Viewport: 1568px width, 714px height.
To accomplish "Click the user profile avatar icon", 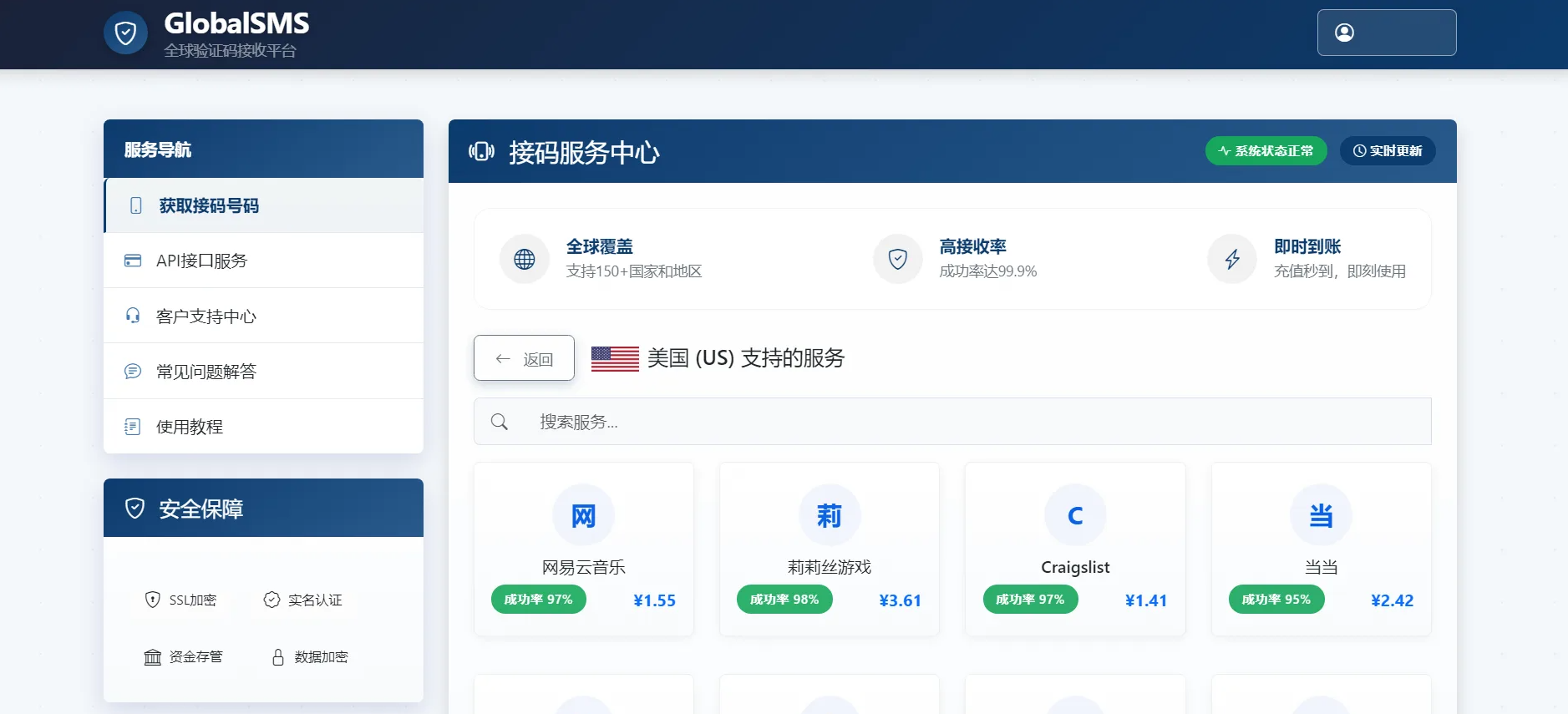I will point(1344,33).
